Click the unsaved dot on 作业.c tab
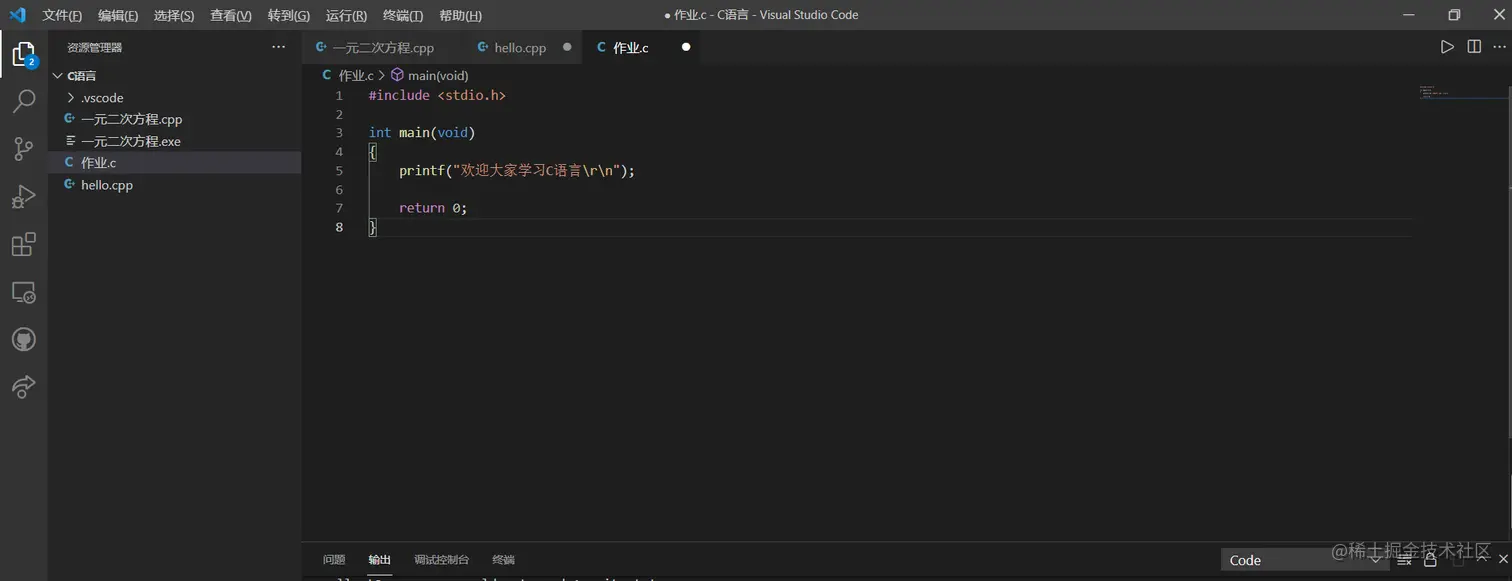Image resolution: width=1512 pixels, height=581 pixels. (686, 47)
